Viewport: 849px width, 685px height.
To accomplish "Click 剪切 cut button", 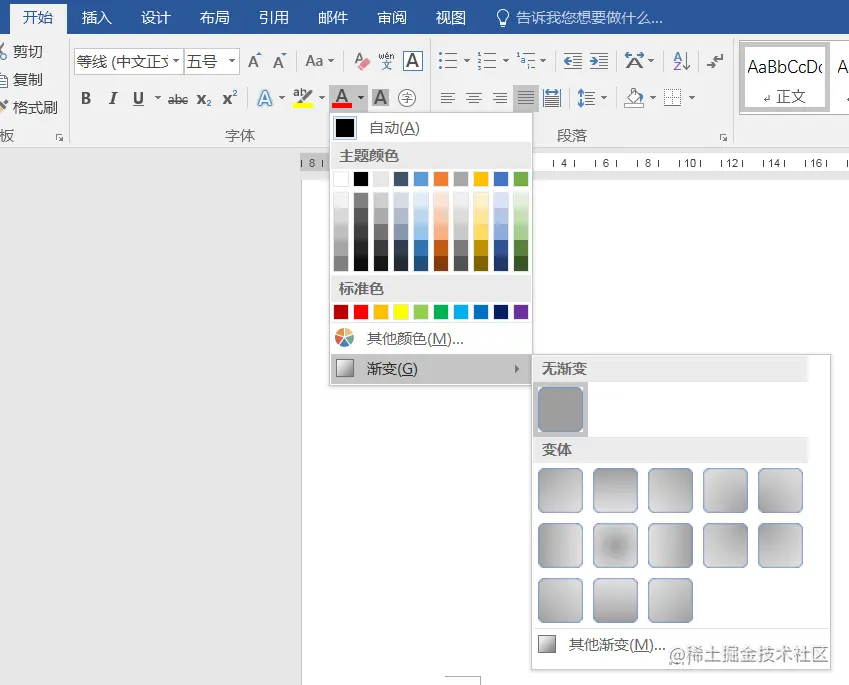I will tap(22, 51).
